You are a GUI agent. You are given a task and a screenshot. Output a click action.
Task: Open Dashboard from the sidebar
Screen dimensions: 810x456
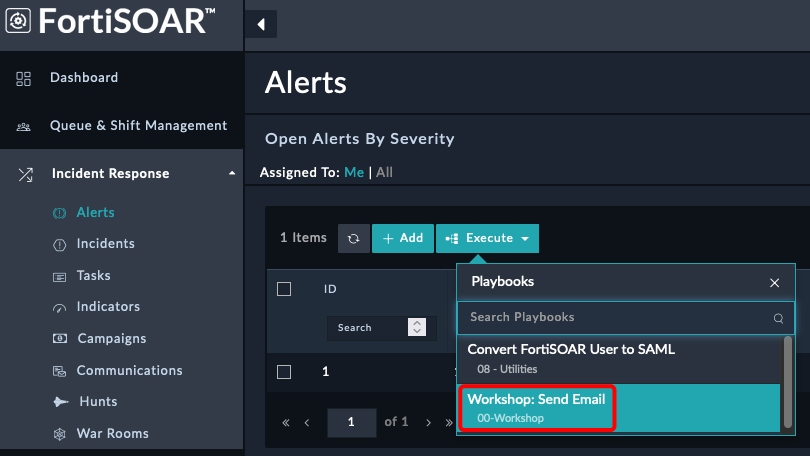coord(84,77)
